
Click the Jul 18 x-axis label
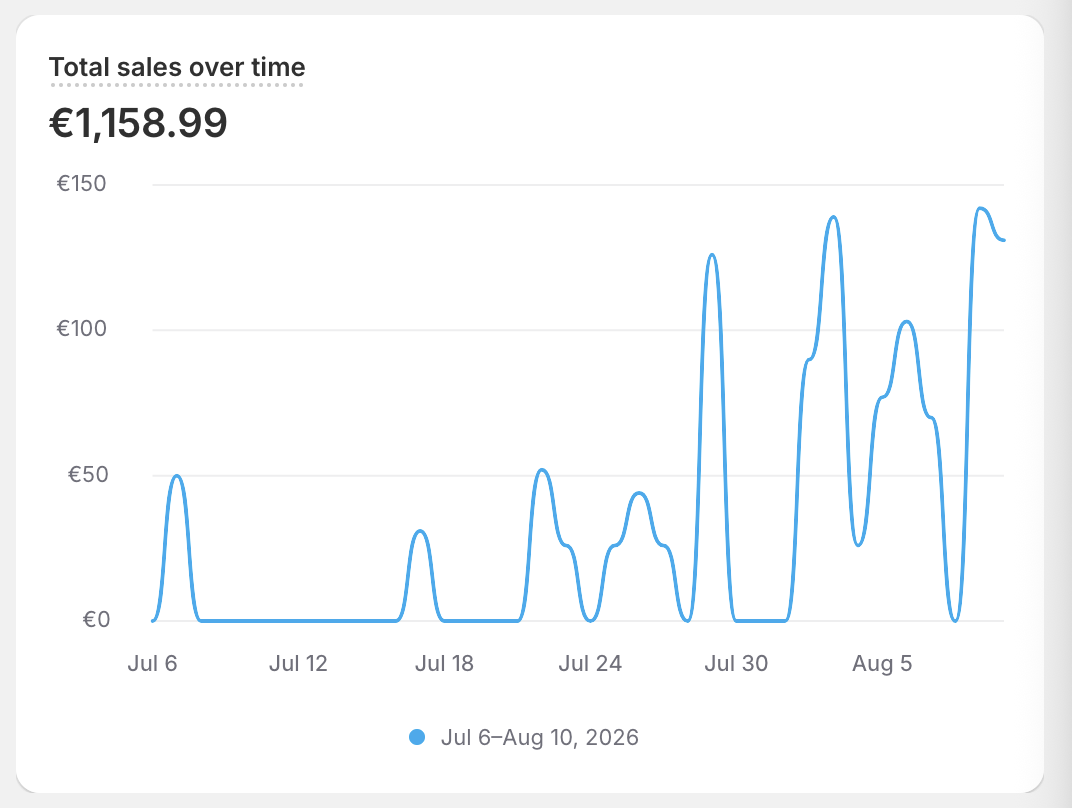coord(444,663)
